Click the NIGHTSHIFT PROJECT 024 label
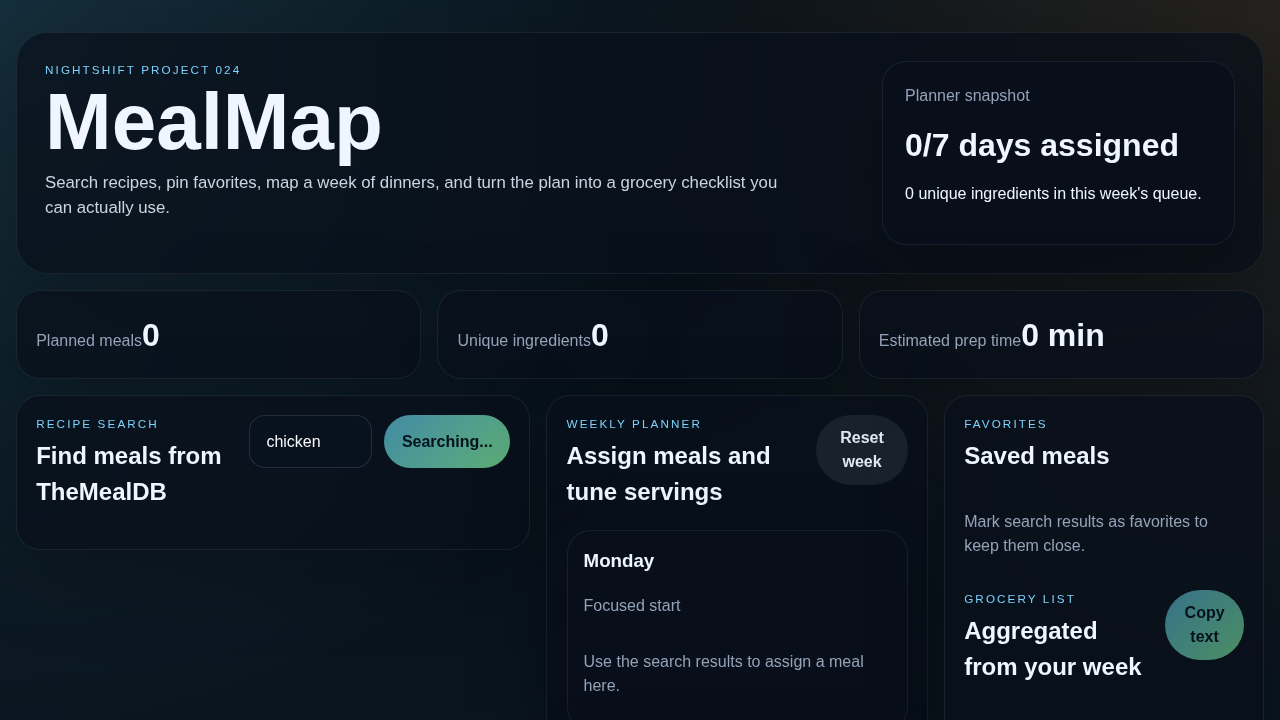The height and width of the screenshot is (720, 1280). coord(142,70)
